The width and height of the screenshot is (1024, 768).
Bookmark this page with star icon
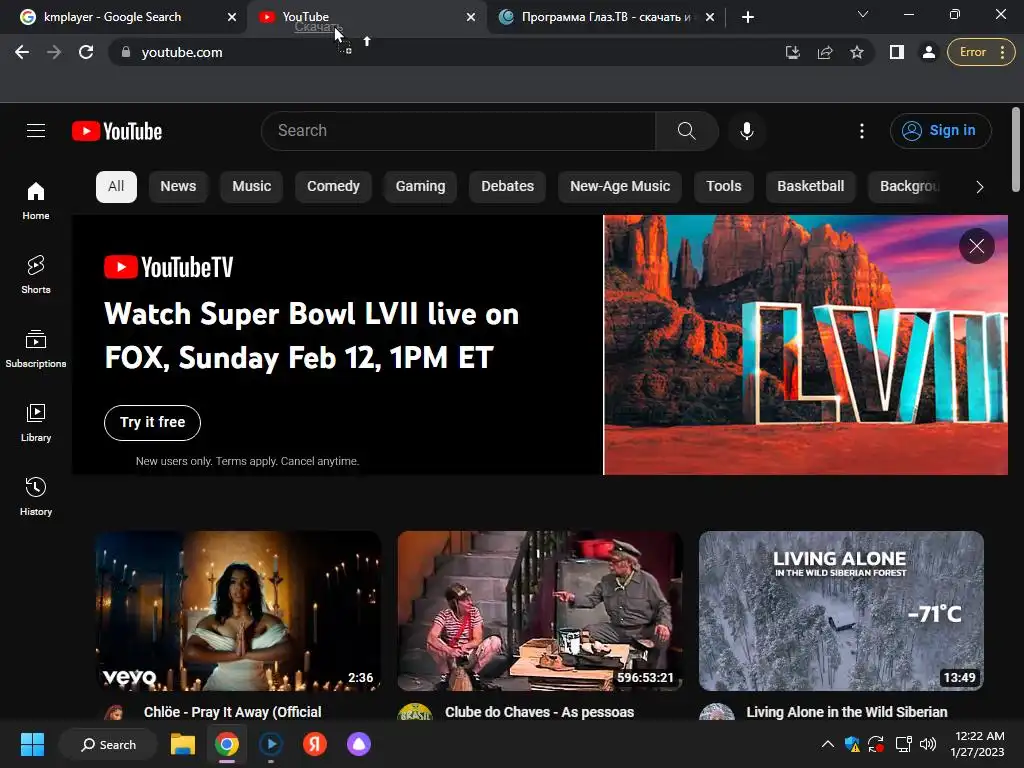pos(857,52)
